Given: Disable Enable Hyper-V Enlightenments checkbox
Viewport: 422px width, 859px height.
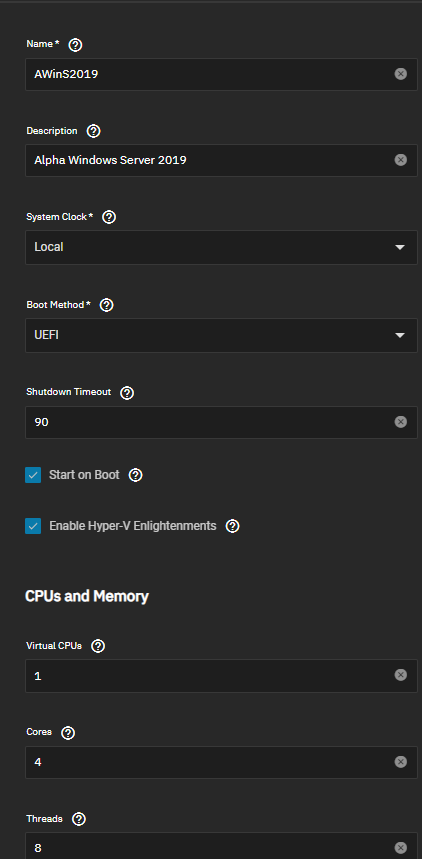Looking at the screenshot, I should [x=33, y=526].
